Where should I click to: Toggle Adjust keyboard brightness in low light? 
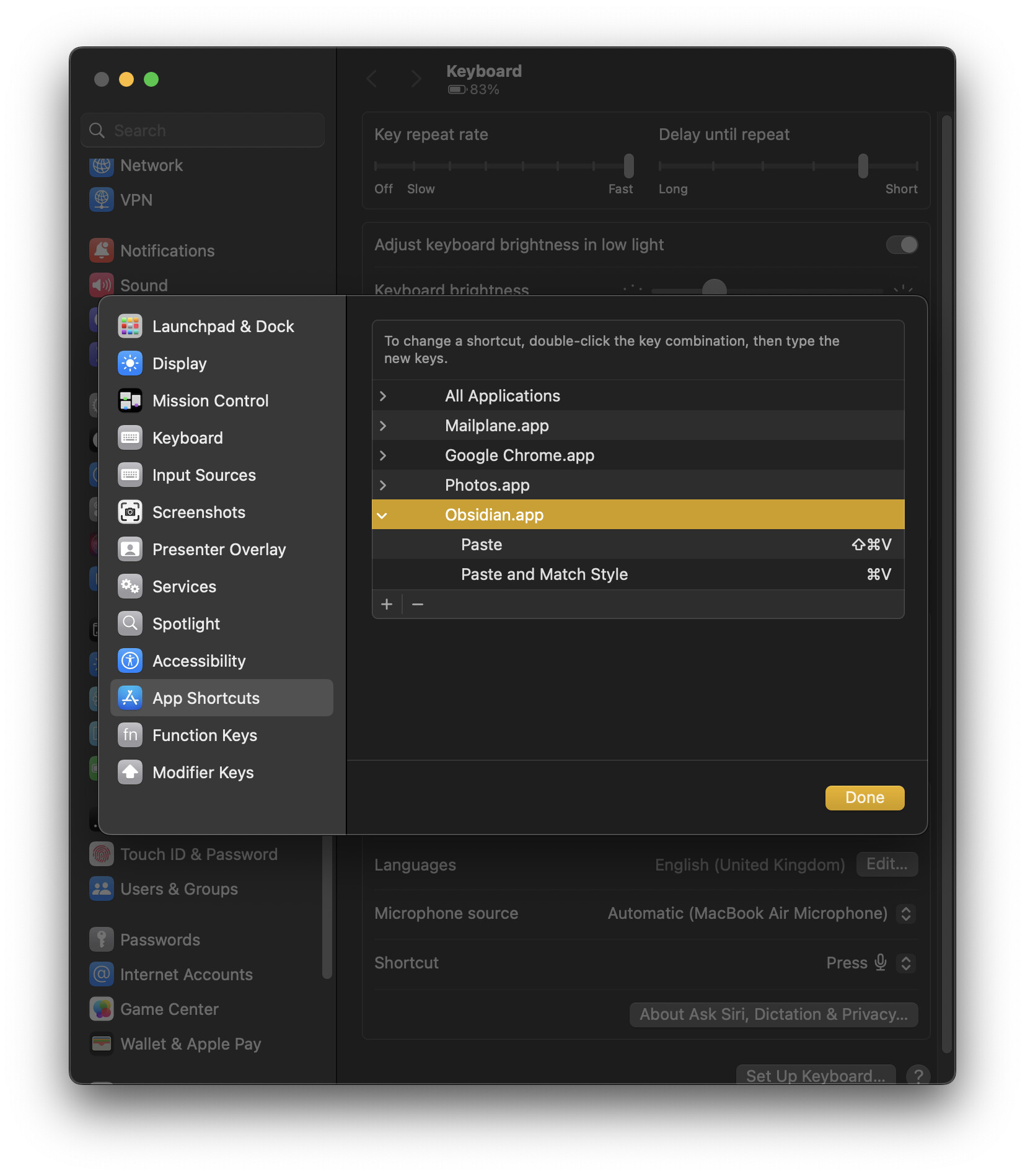902,245
